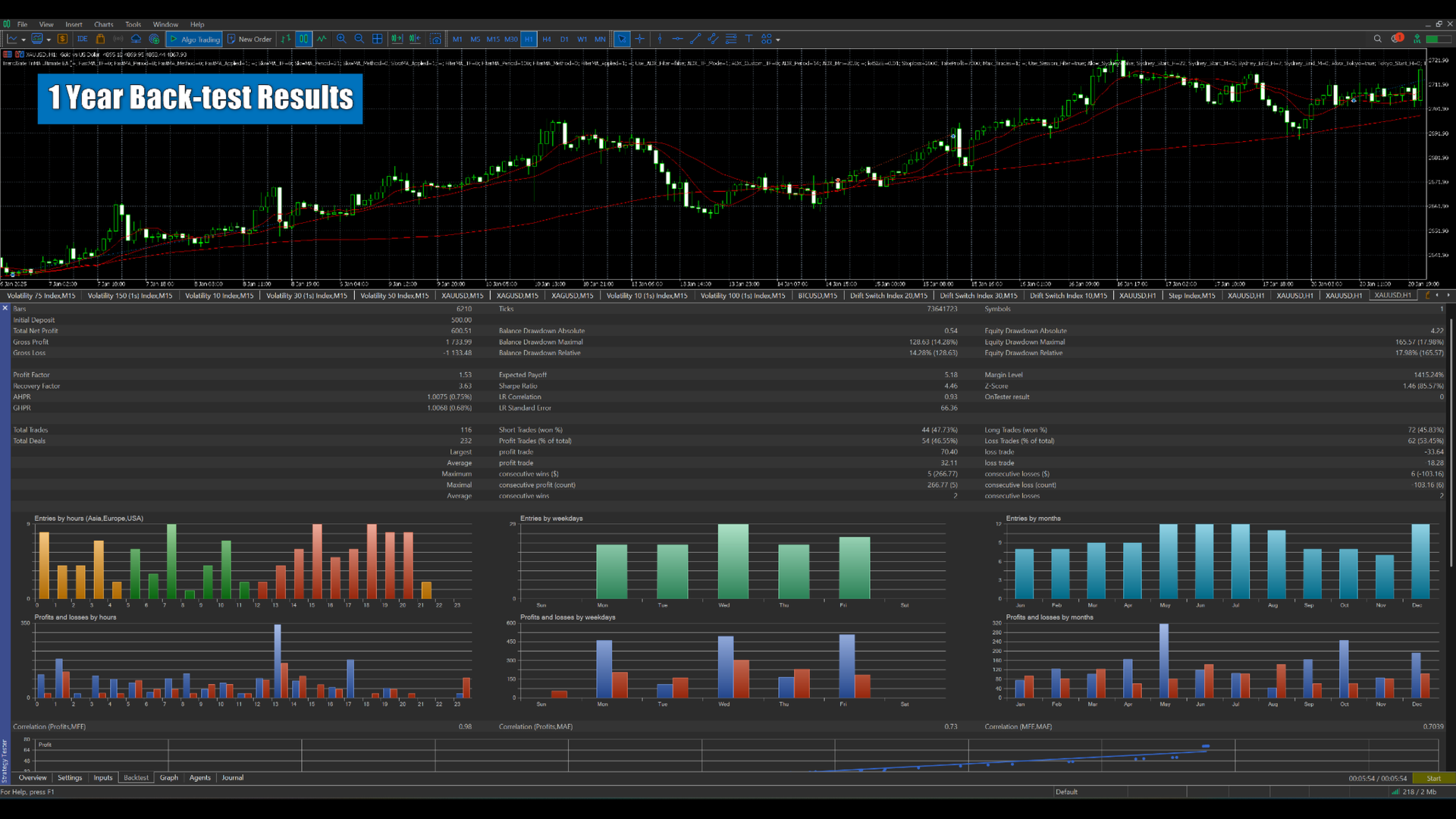The image size is (1456, 819).
Task: Expand the templates dropdown arrow
Action: pos(49,39)
